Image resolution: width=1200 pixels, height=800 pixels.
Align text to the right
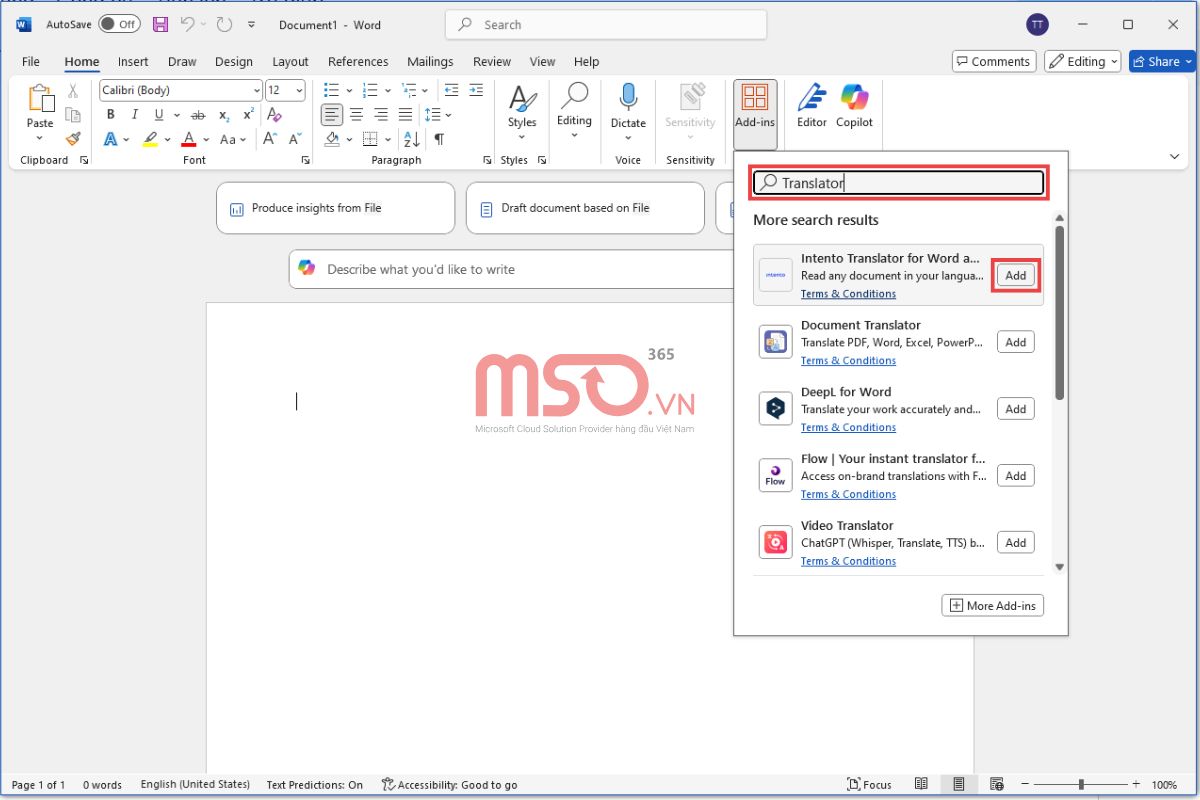pos(381,115)
